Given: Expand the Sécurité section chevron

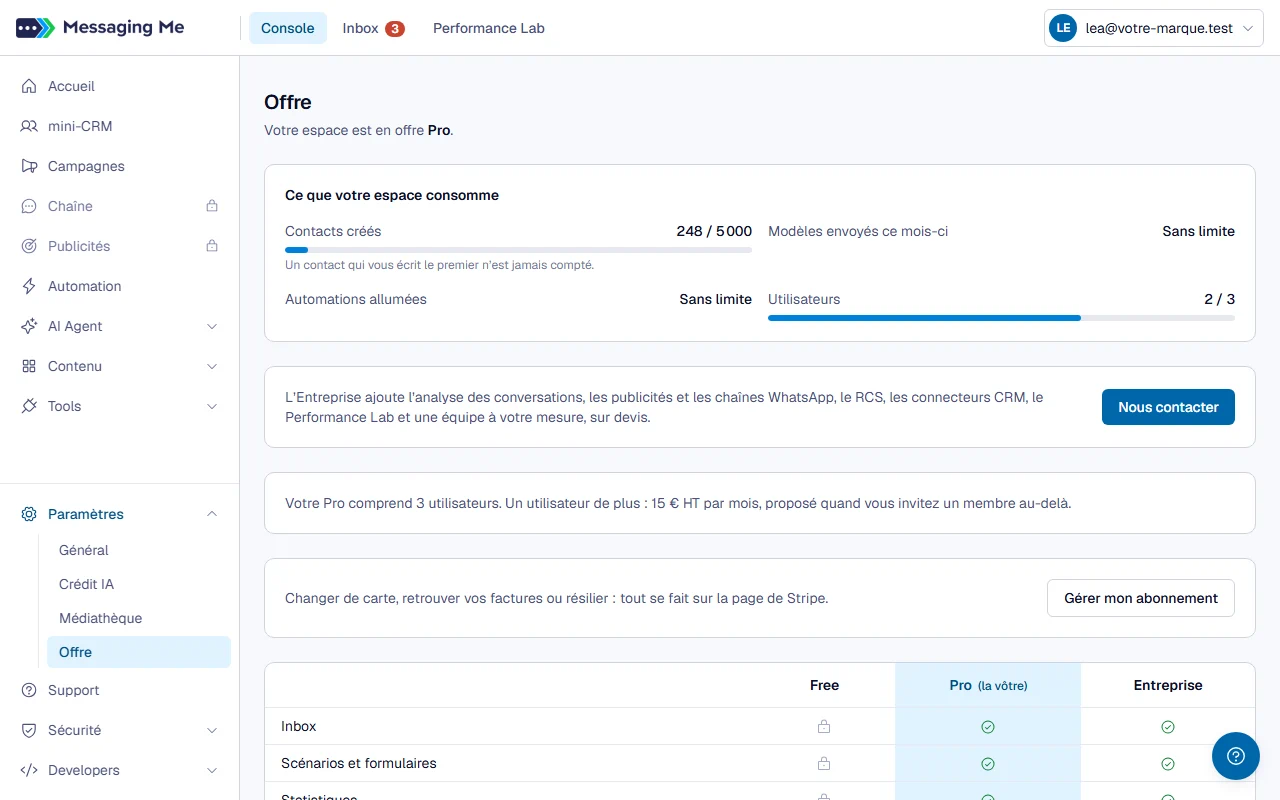Looking at the screenshot, I should pos(212,730).
